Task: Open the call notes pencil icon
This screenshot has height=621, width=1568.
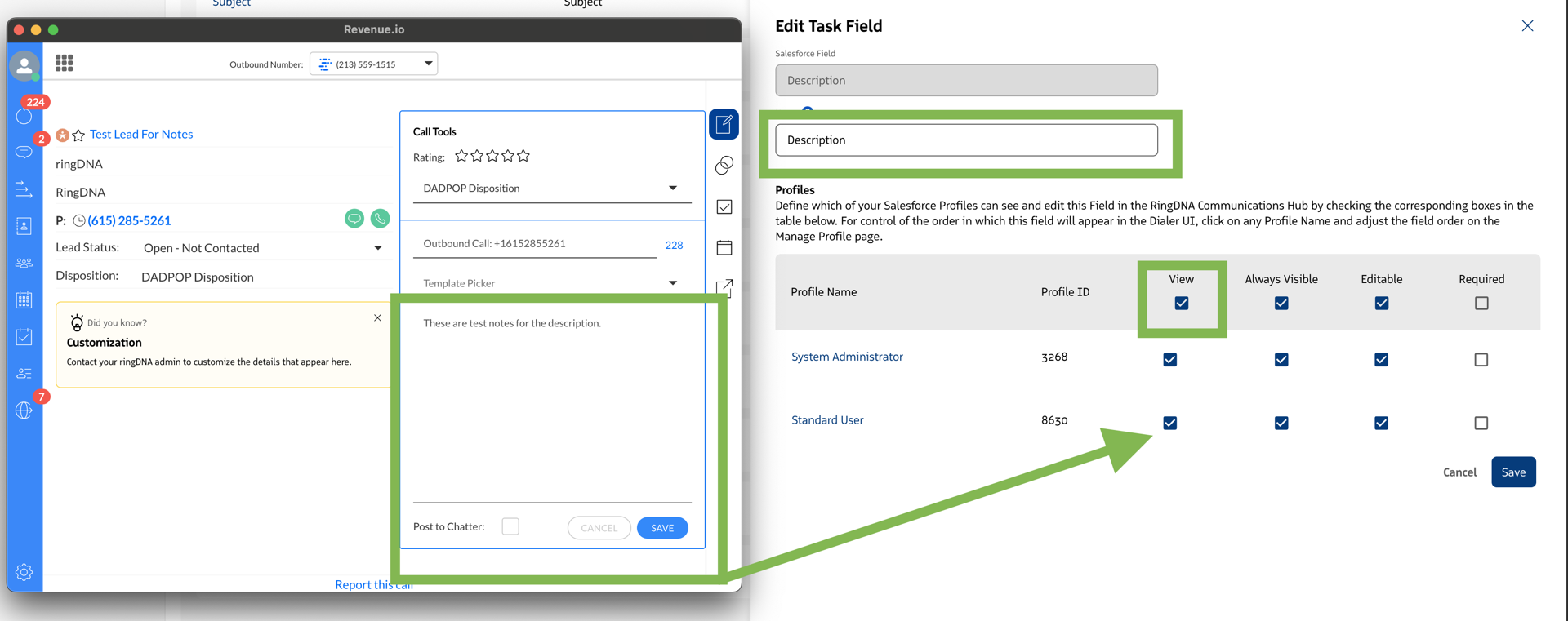Action: 724,124
